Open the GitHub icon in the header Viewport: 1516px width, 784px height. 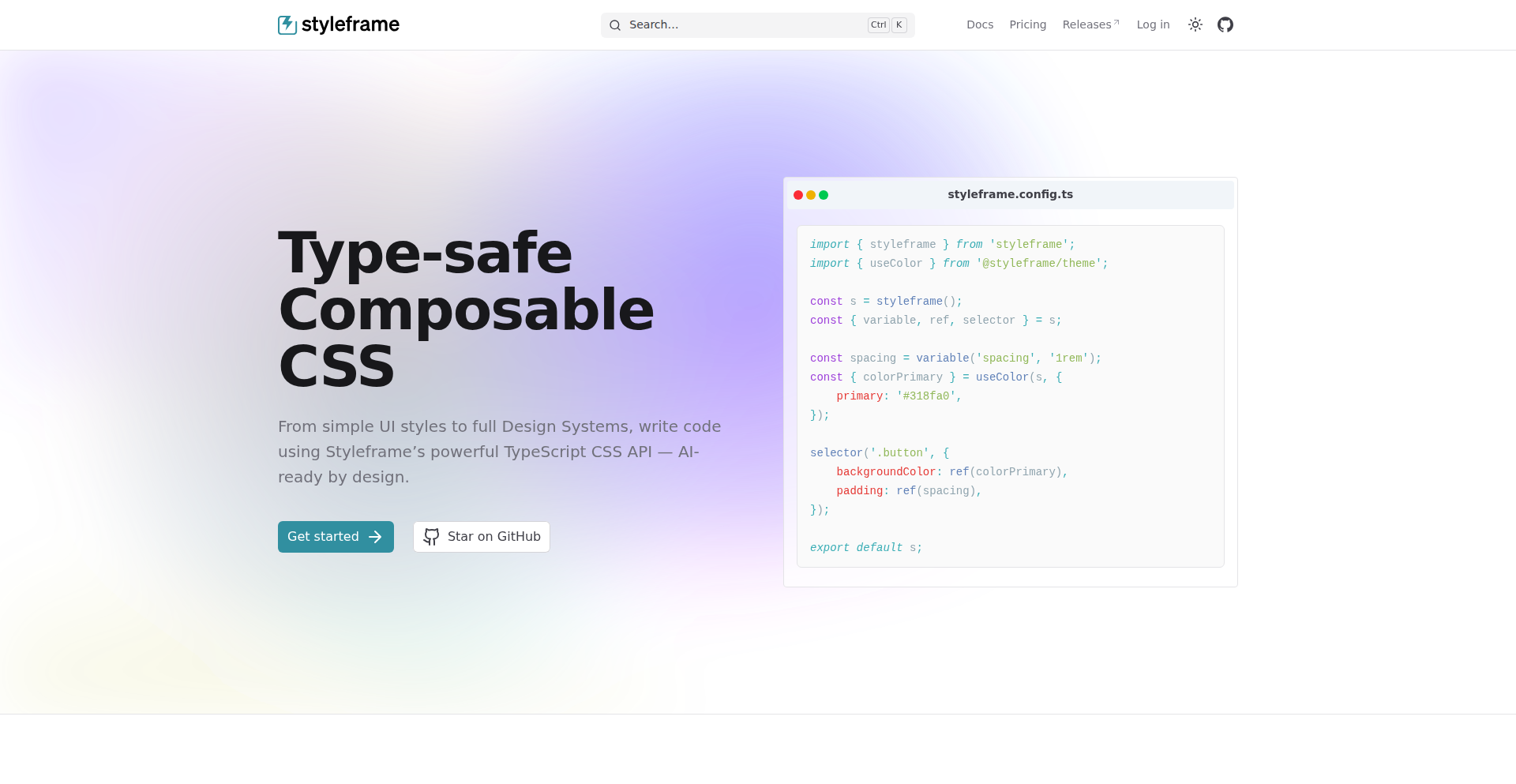pos(1225,25)
